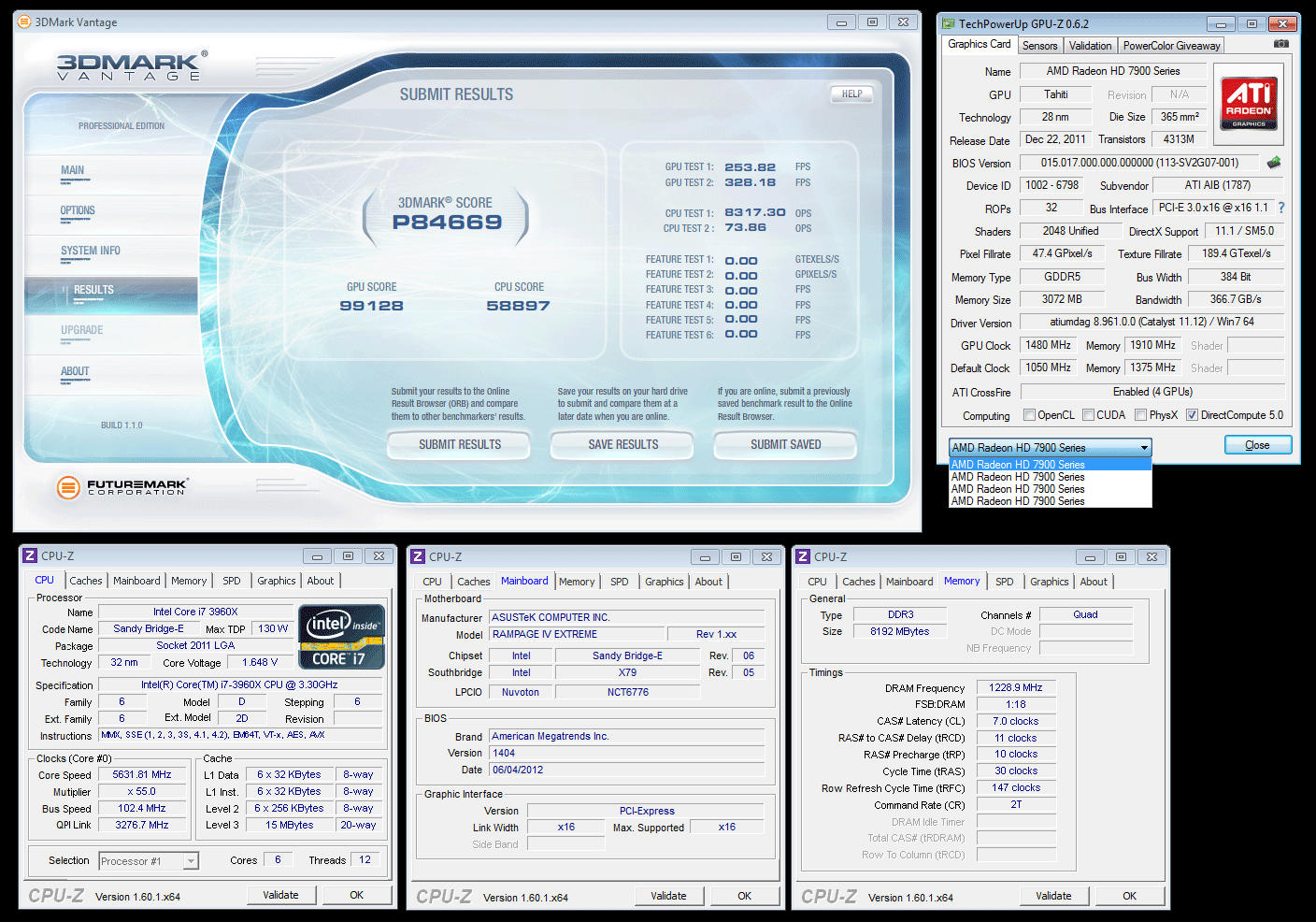This screenshot has width=1316, height=922.
Task: Click the Bus Interface question mark icon
Action: tap(1281, 208)
